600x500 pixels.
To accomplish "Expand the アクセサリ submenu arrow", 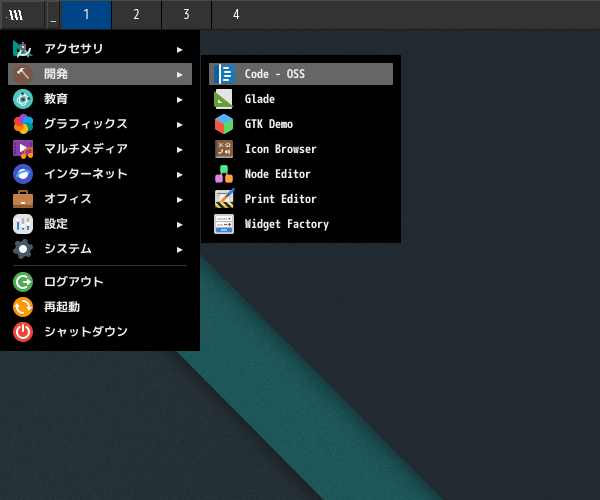I will coord(180,49).
